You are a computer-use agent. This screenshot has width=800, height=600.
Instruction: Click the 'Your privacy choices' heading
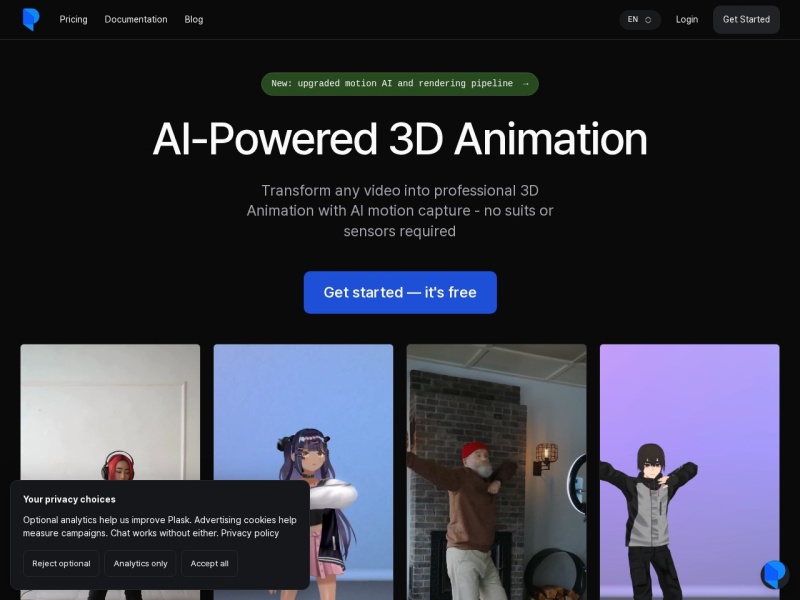(69, 499)
